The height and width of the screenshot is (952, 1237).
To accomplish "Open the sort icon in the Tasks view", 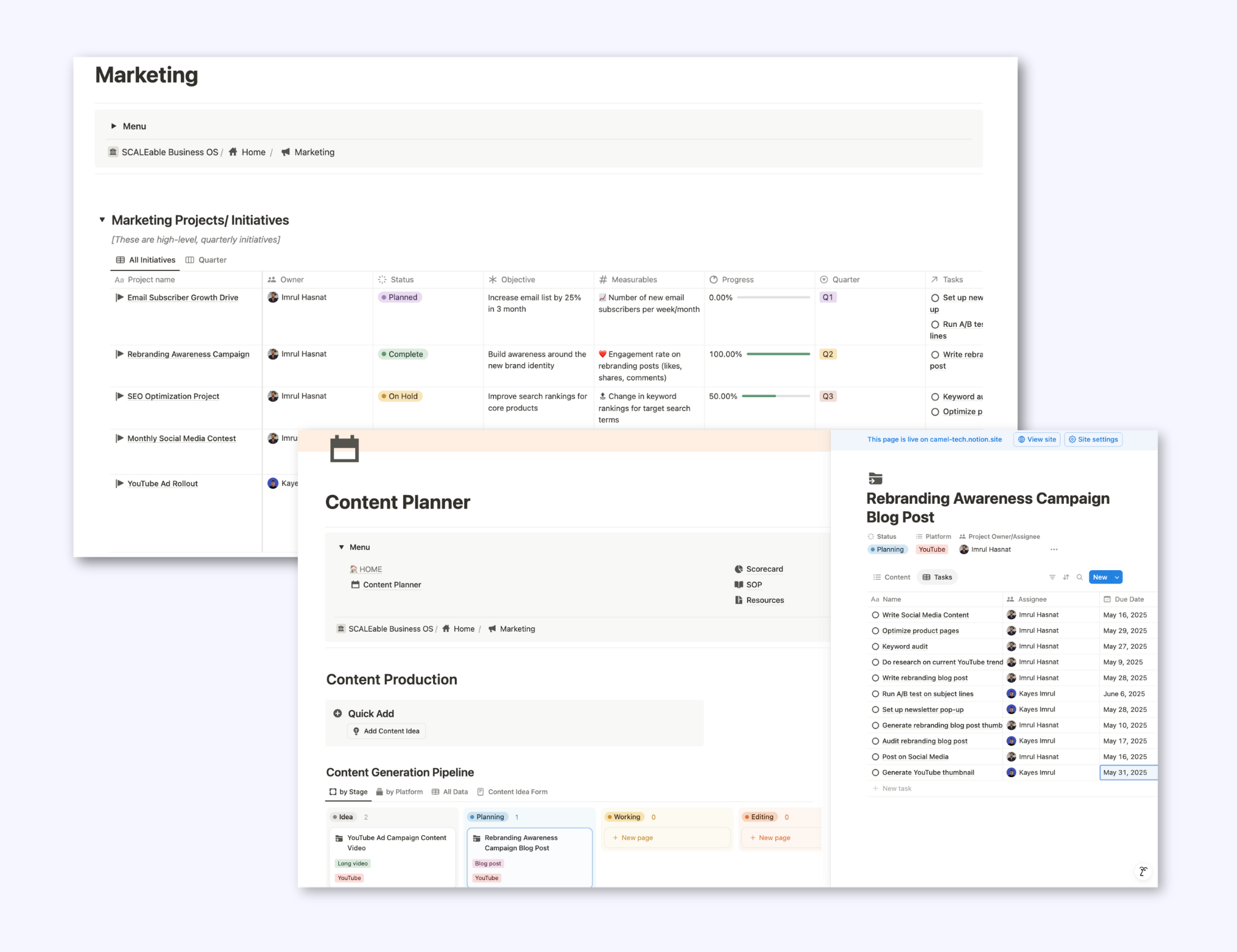I will pos(1066,577).
